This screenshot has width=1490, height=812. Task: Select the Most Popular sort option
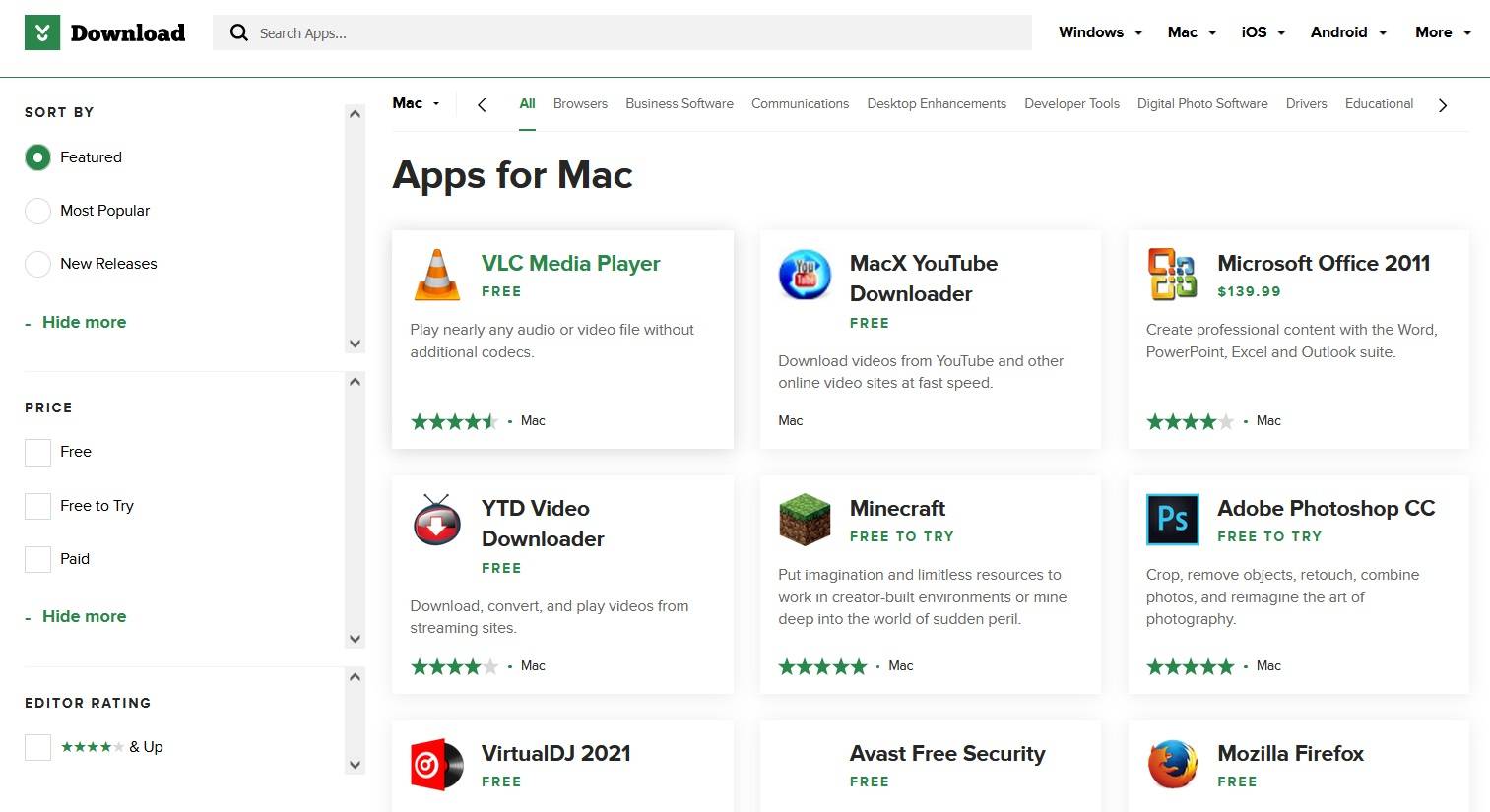37,211
